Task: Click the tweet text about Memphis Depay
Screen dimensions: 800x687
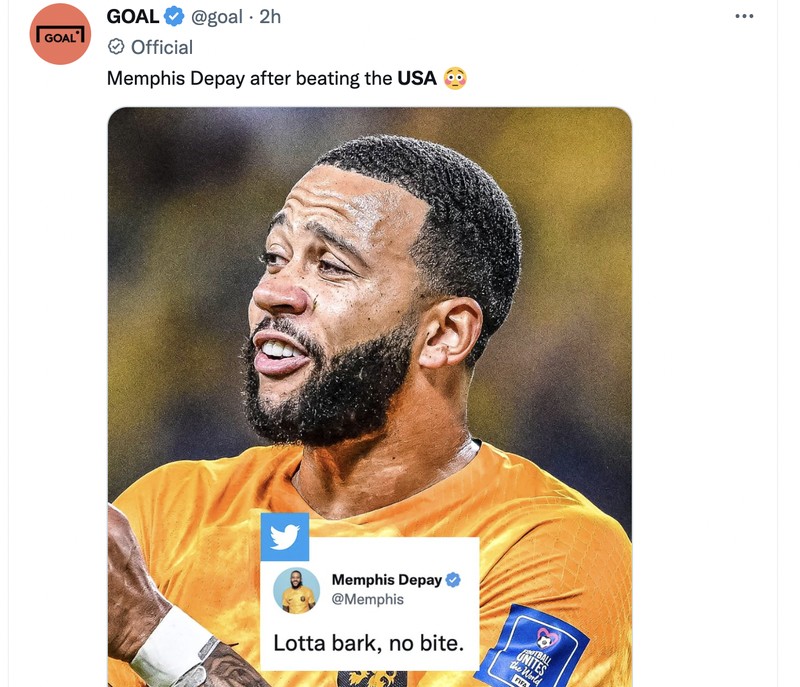Action: pos(250,78)
